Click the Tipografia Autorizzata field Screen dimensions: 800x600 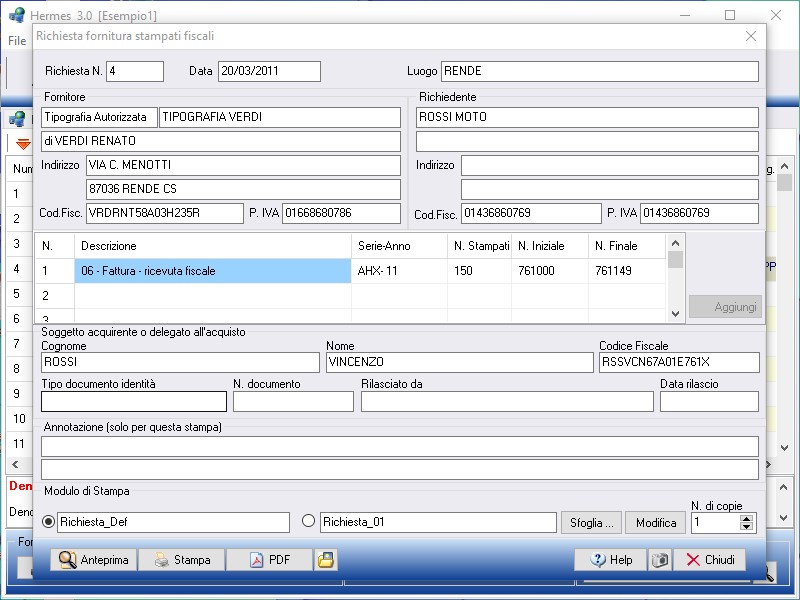tap(99, 117)
